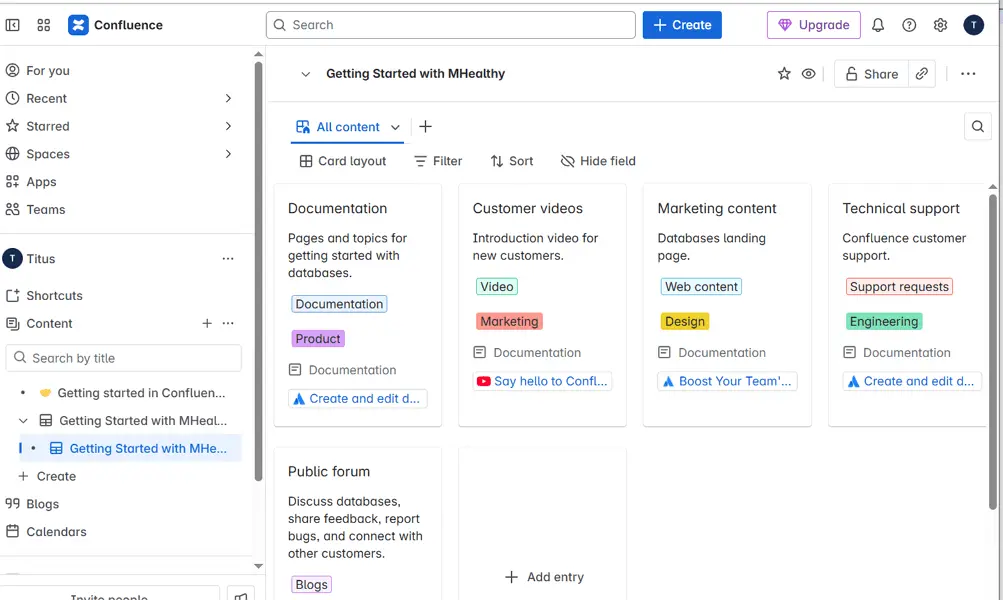
Task: Open the Filter options
Action: [x=438, y=161]
